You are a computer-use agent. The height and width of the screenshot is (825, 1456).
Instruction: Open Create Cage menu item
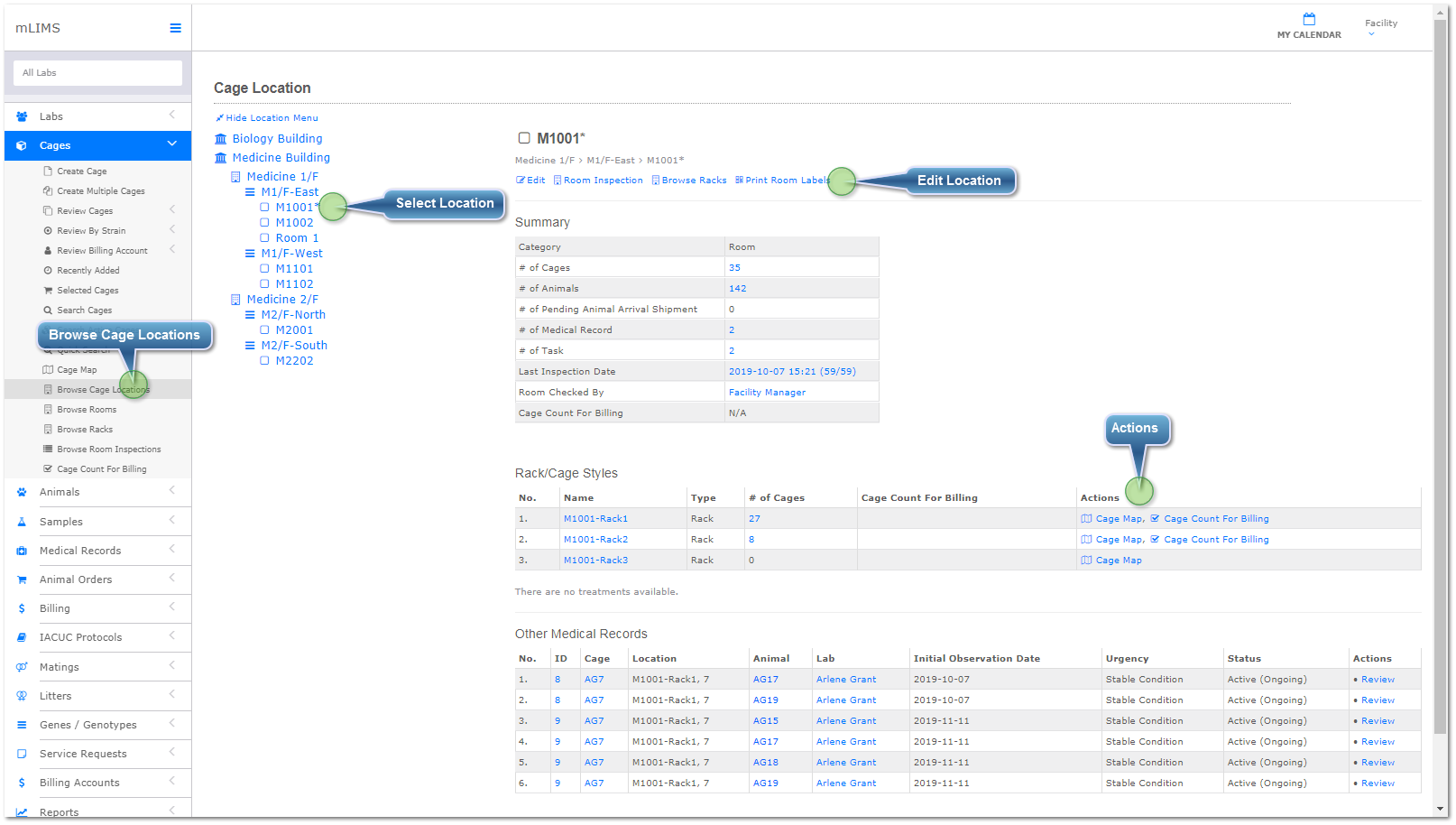[x=82, y=171]
